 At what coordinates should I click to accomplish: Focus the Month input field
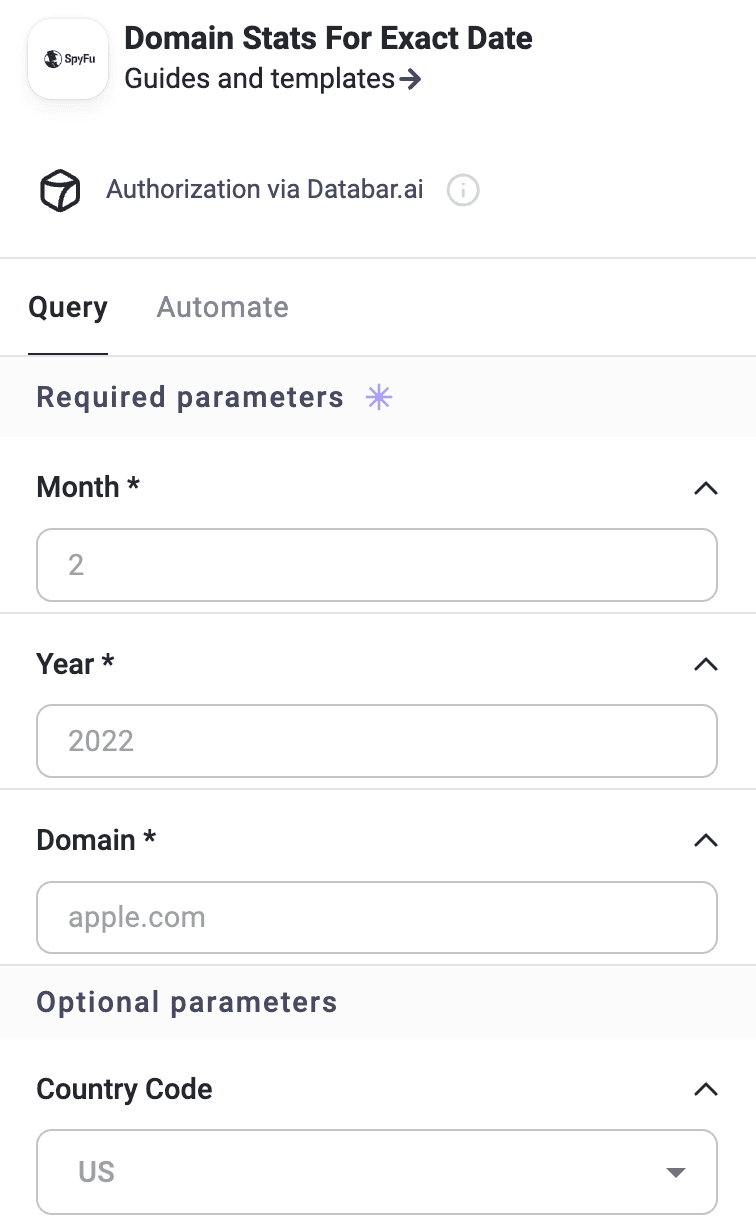tap(377, 565)
